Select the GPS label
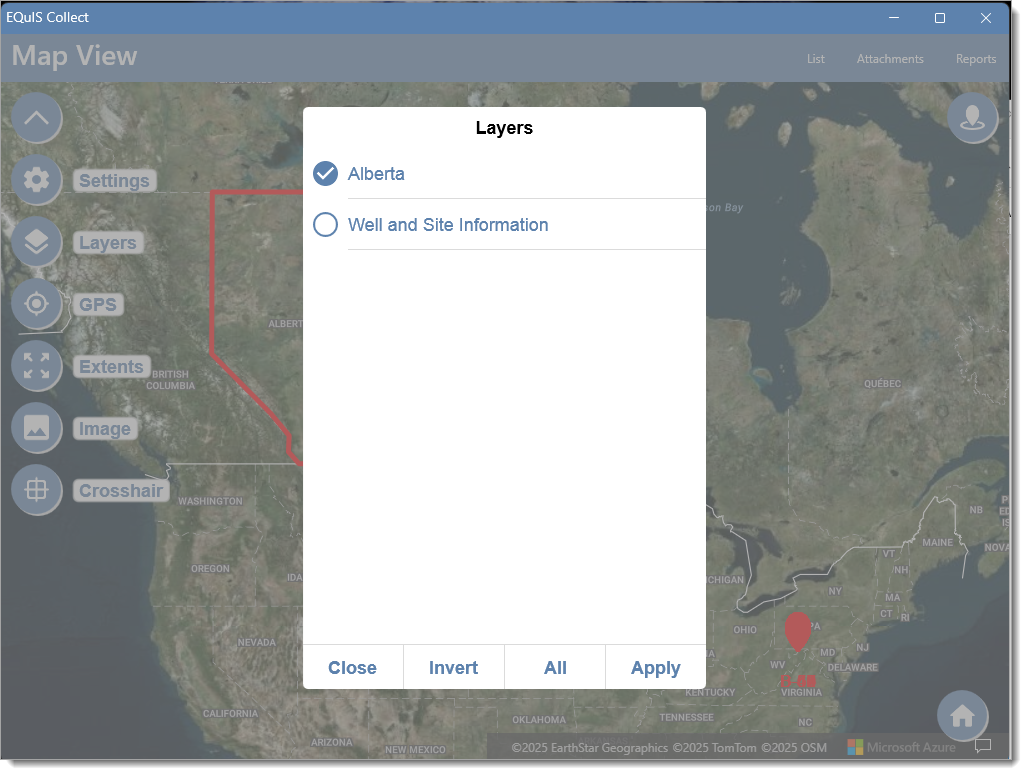1027x775 pixels. tap(98, 304)
